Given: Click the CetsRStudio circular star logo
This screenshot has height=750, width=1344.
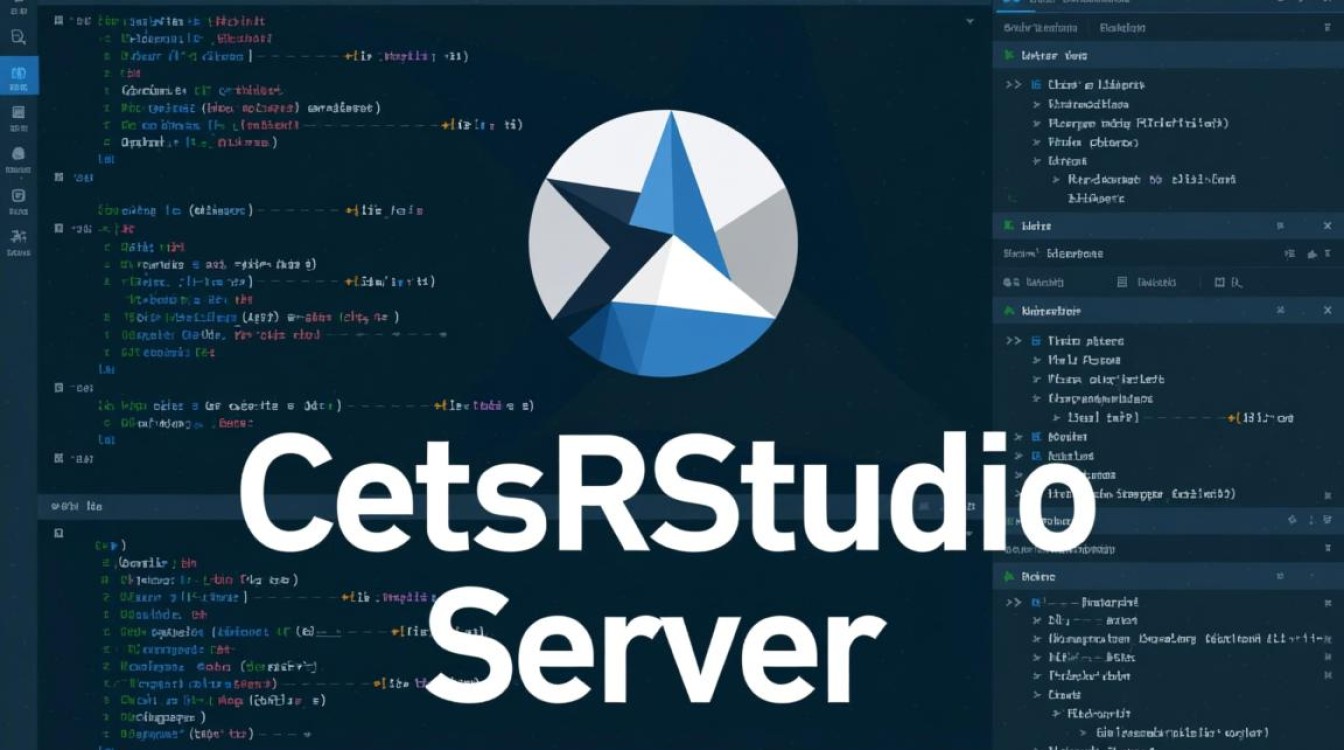Looking at the screenshot, I should point(663,242).
